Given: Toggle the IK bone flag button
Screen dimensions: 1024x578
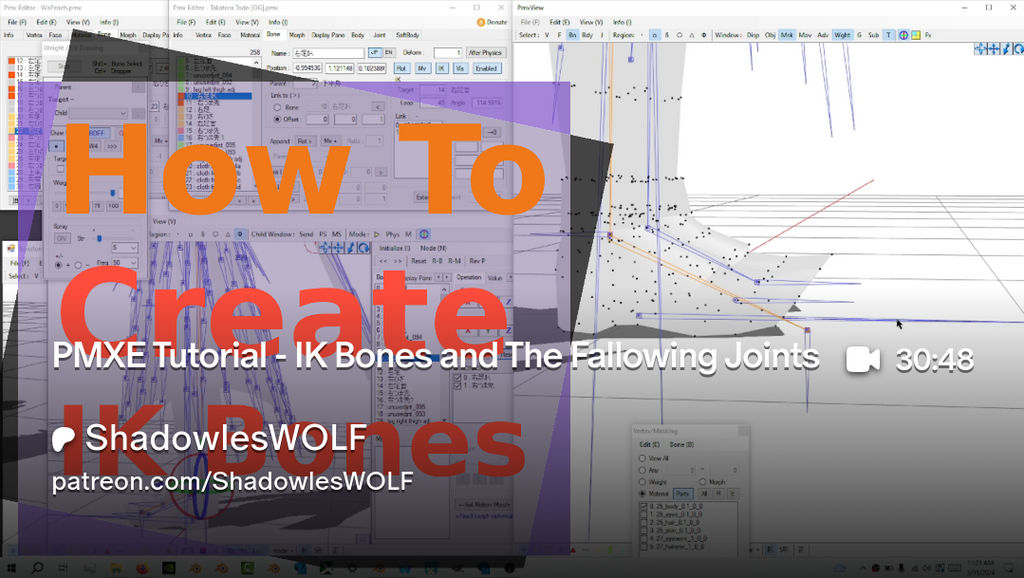Looking at the screenshot, I should coord(441,69).
